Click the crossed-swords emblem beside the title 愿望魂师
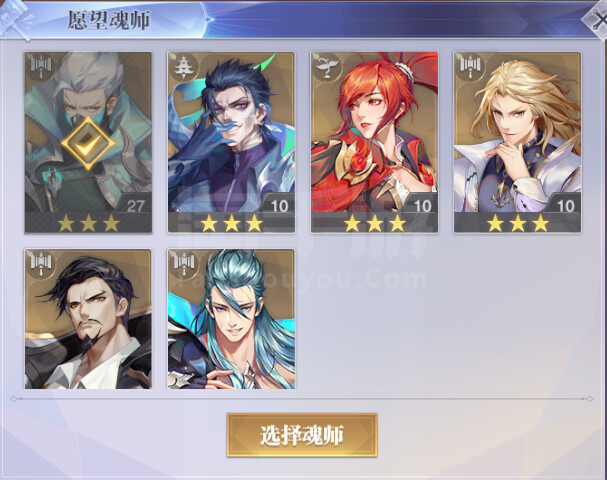Screen dimensions: 607x480 (17, 19)
